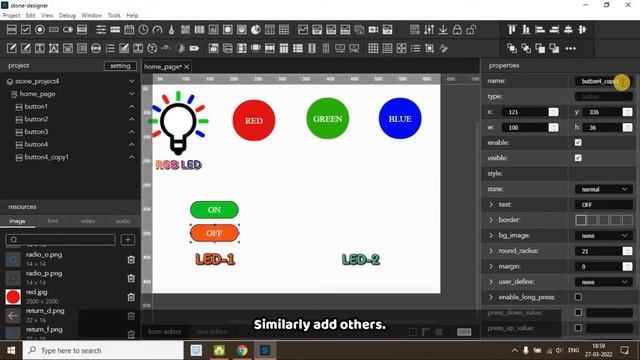Viewport: 640px width, 360px height.
Task: Expand the margin property group
Action: click(x=491, y=267)
